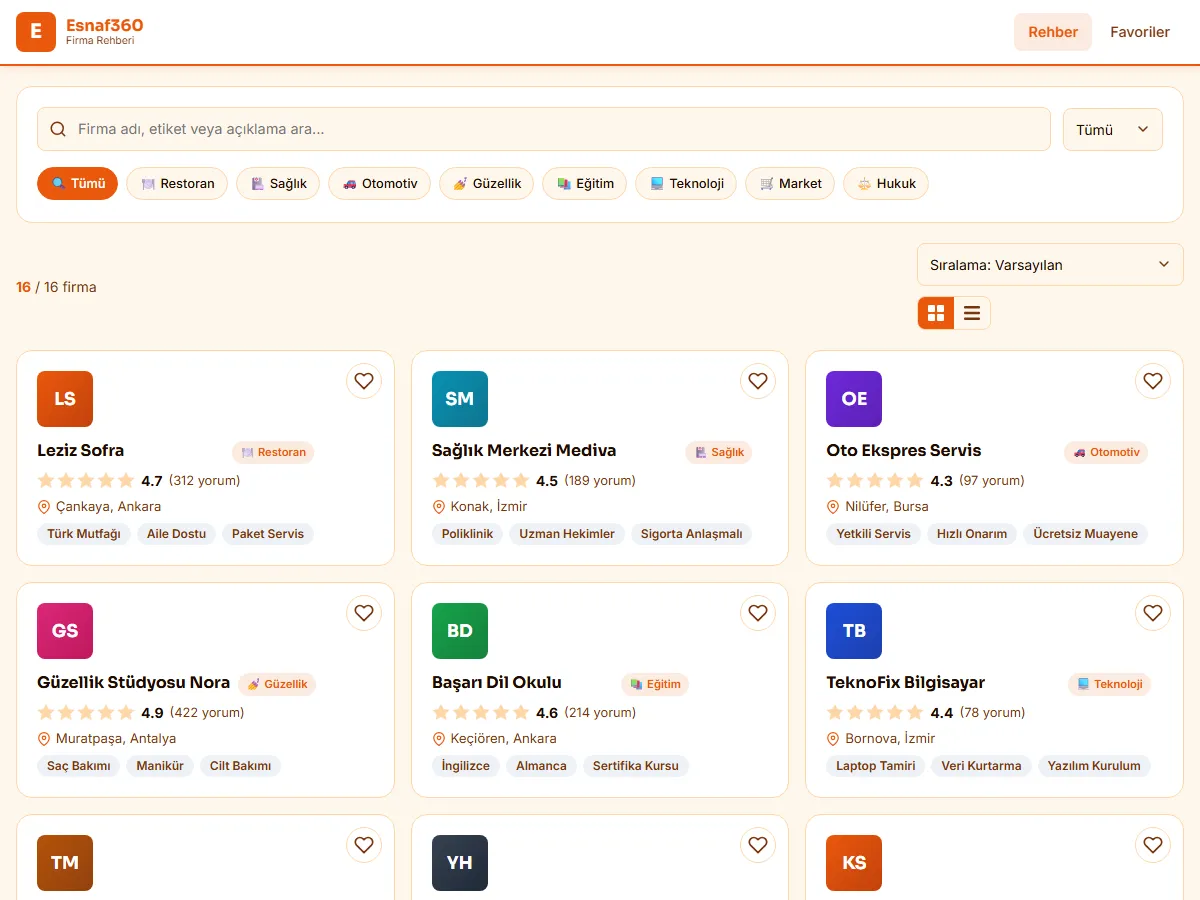Image resolution: width=1200 pixels, height=900 pixels.
Task: Filter by Güzellik category chip
Action: tap(487, 184)
